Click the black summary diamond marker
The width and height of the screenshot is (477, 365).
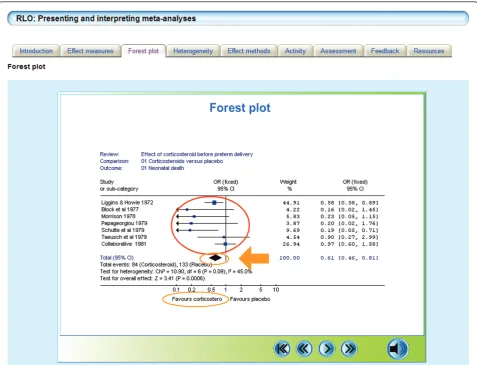tap(215, 258)
